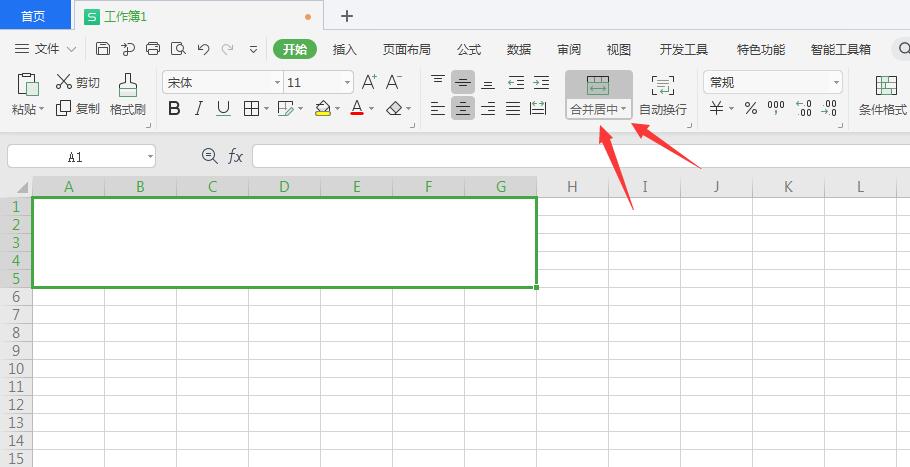Click the distributed alignment icon

tap(539, 108)
